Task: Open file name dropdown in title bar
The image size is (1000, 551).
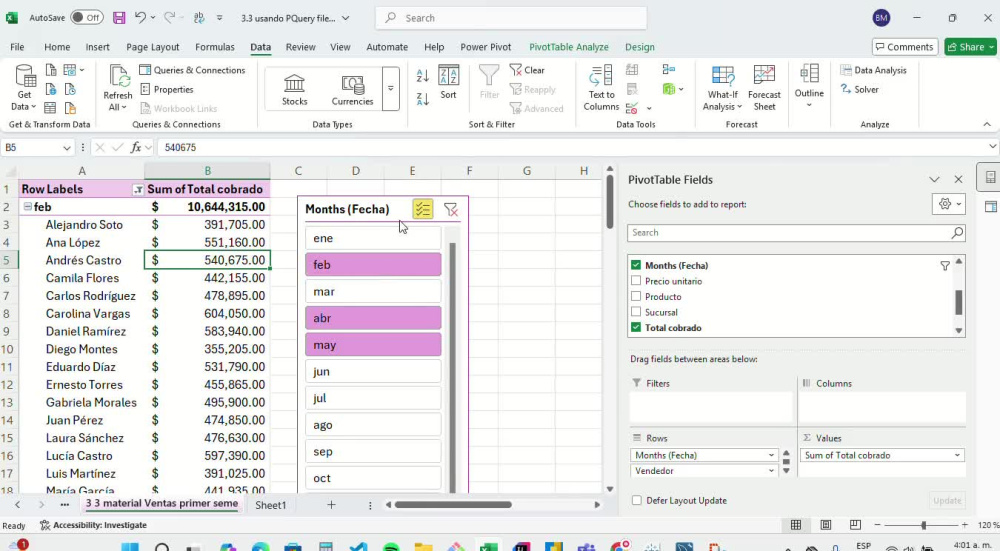Action: click(x=346, y=18)
